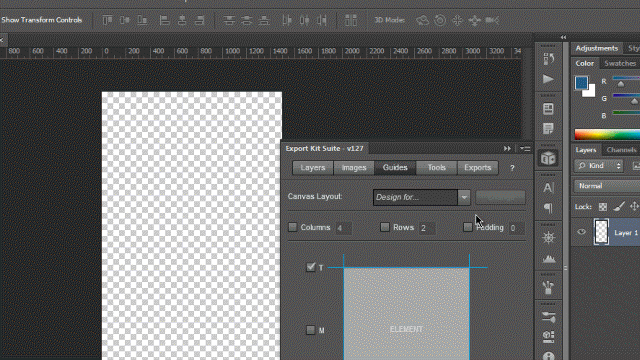Open the Channels panel tab

[x=621, y=150]
